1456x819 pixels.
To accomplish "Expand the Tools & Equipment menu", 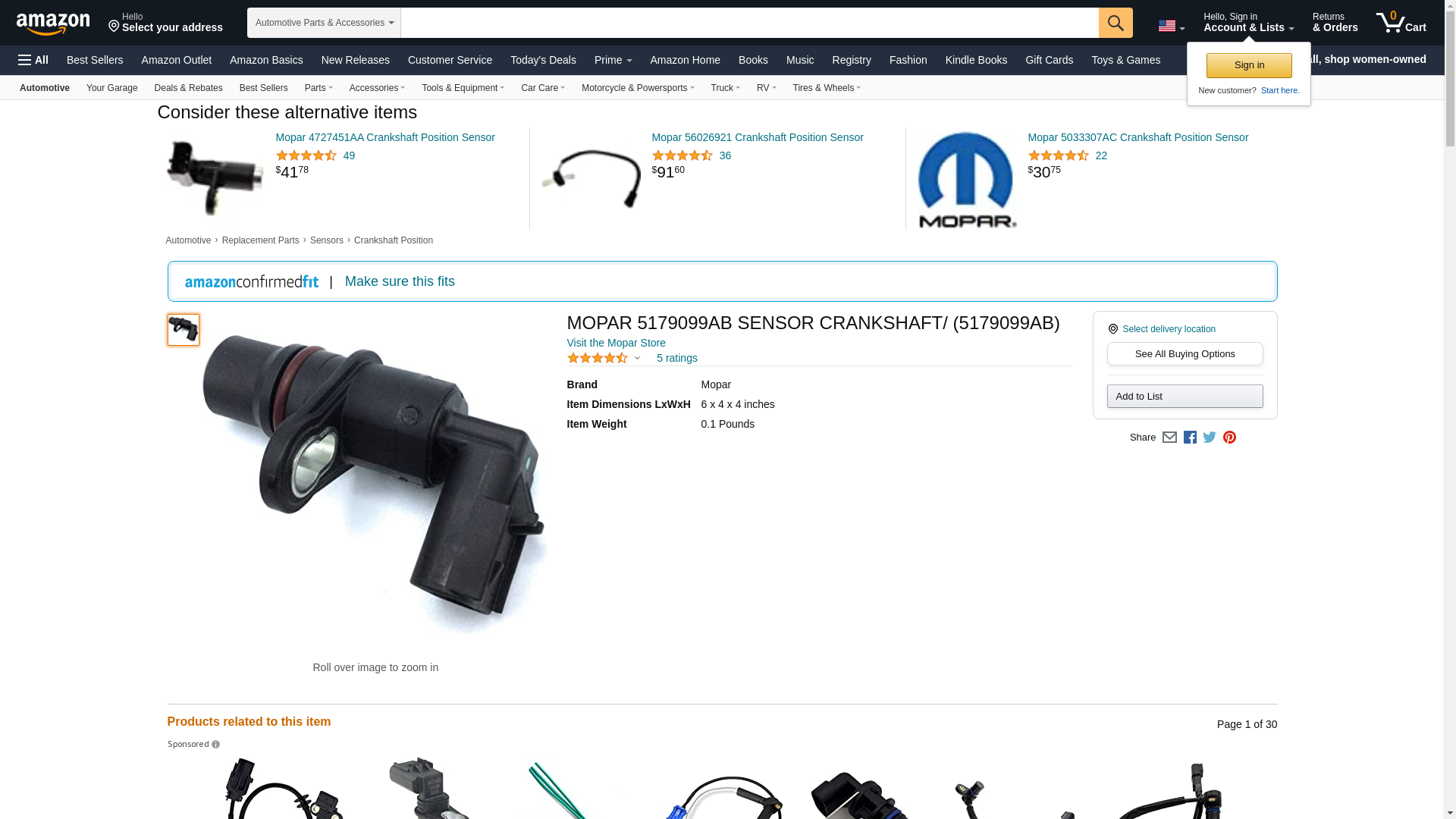I will (463, 88).
